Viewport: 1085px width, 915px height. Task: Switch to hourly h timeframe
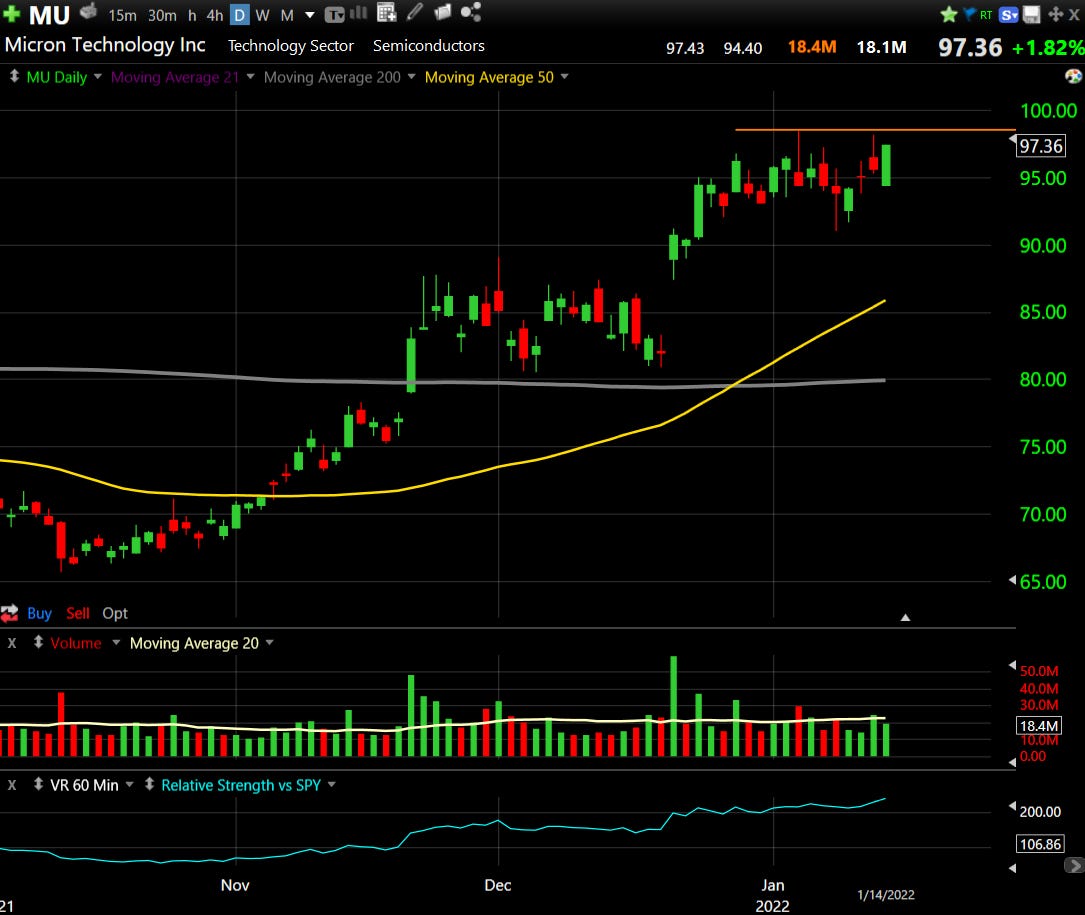[x=192, y=15]
